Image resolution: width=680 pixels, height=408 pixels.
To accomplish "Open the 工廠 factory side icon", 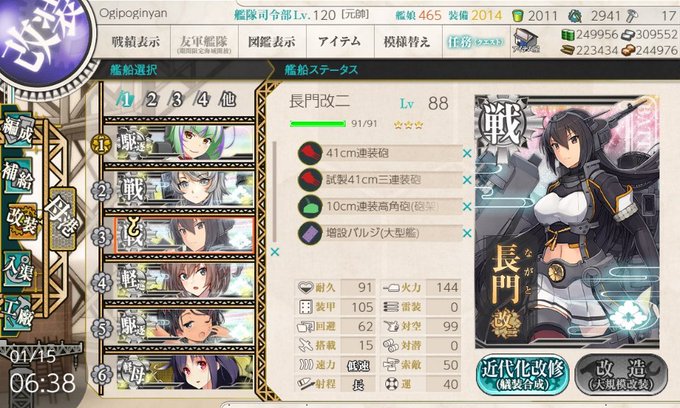I will tap(19, 313).
